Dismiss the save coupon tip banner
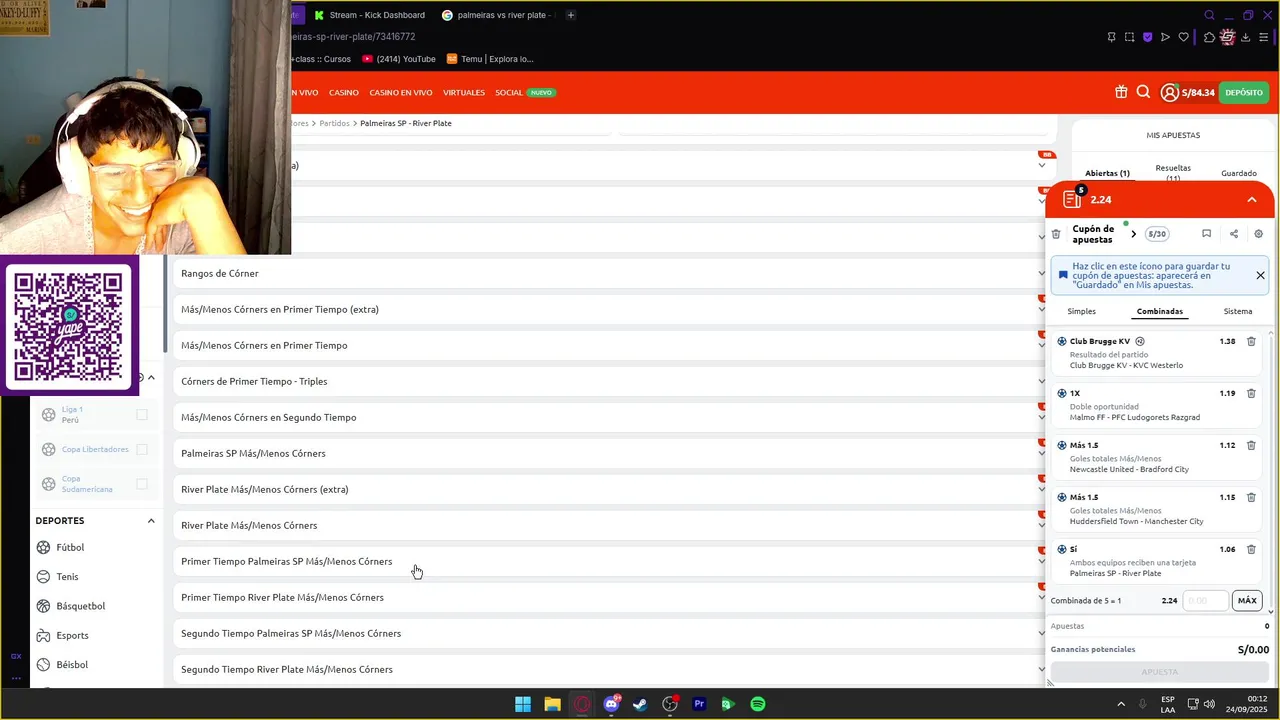The image size is (1280, 720). (1260, 275)
